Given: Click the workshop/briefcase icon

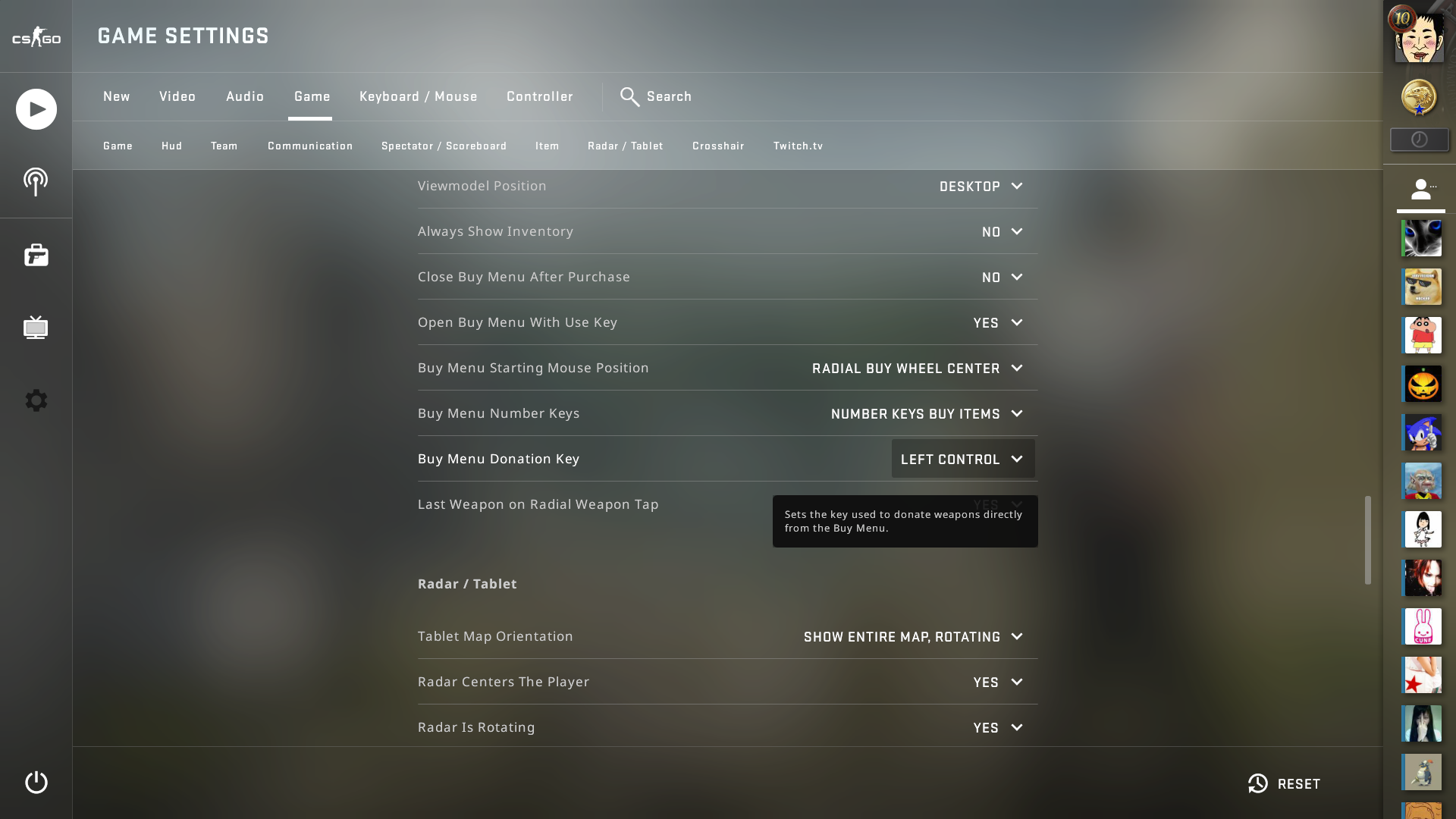Looking at the screenshot, I should (36, 255).
